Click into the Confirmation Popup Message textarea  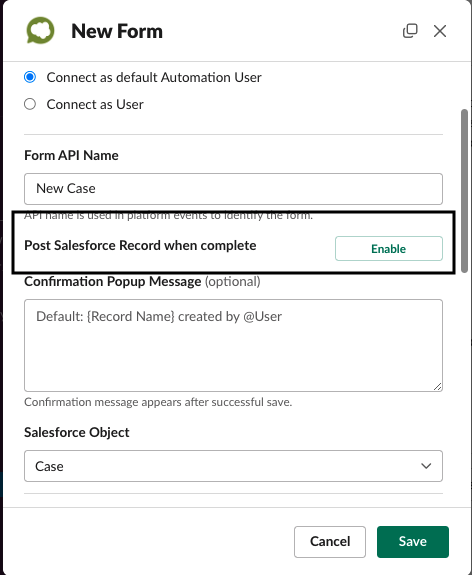click(233, 345)
